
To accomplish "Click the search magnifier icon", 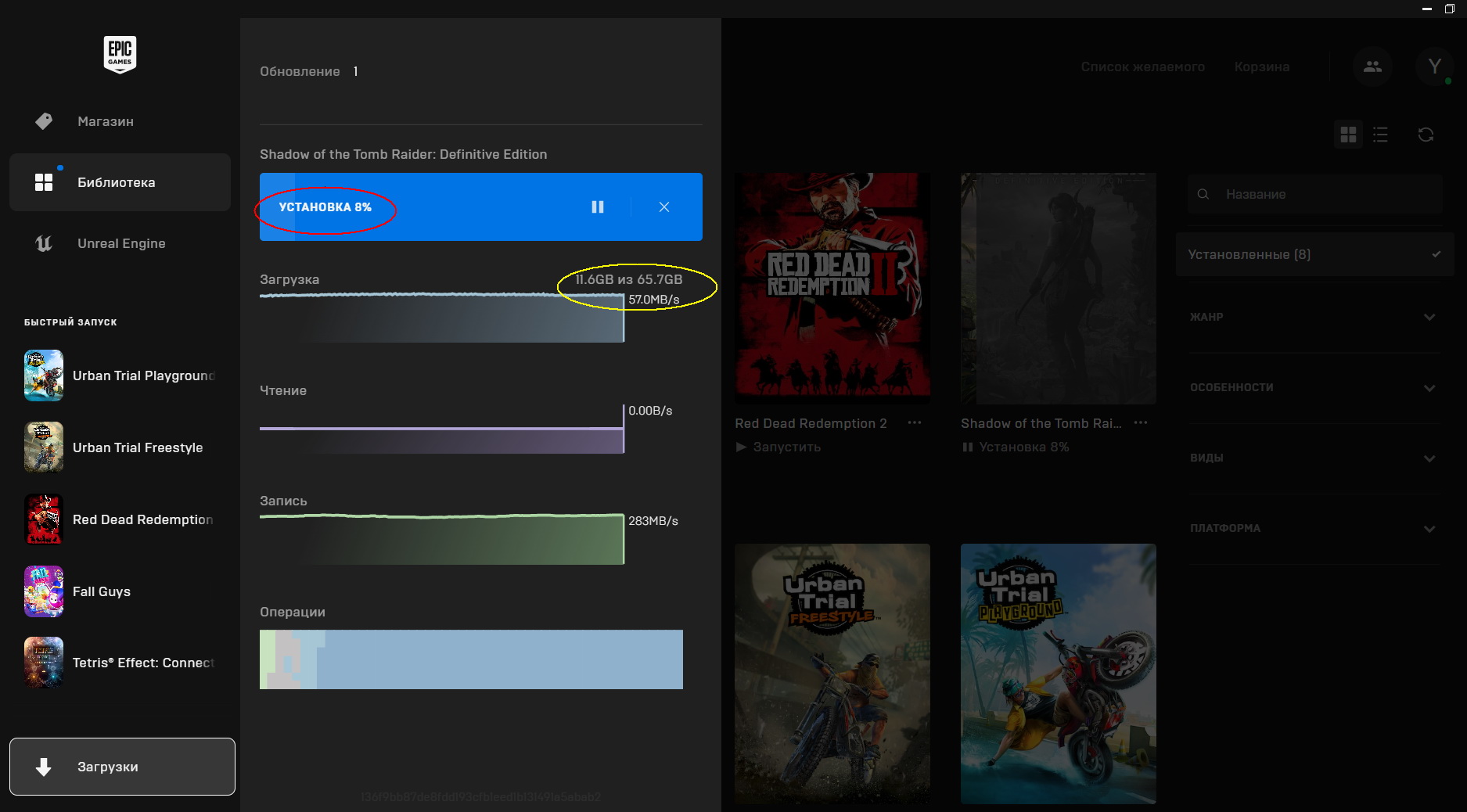I will click(x=1203, y=194).
